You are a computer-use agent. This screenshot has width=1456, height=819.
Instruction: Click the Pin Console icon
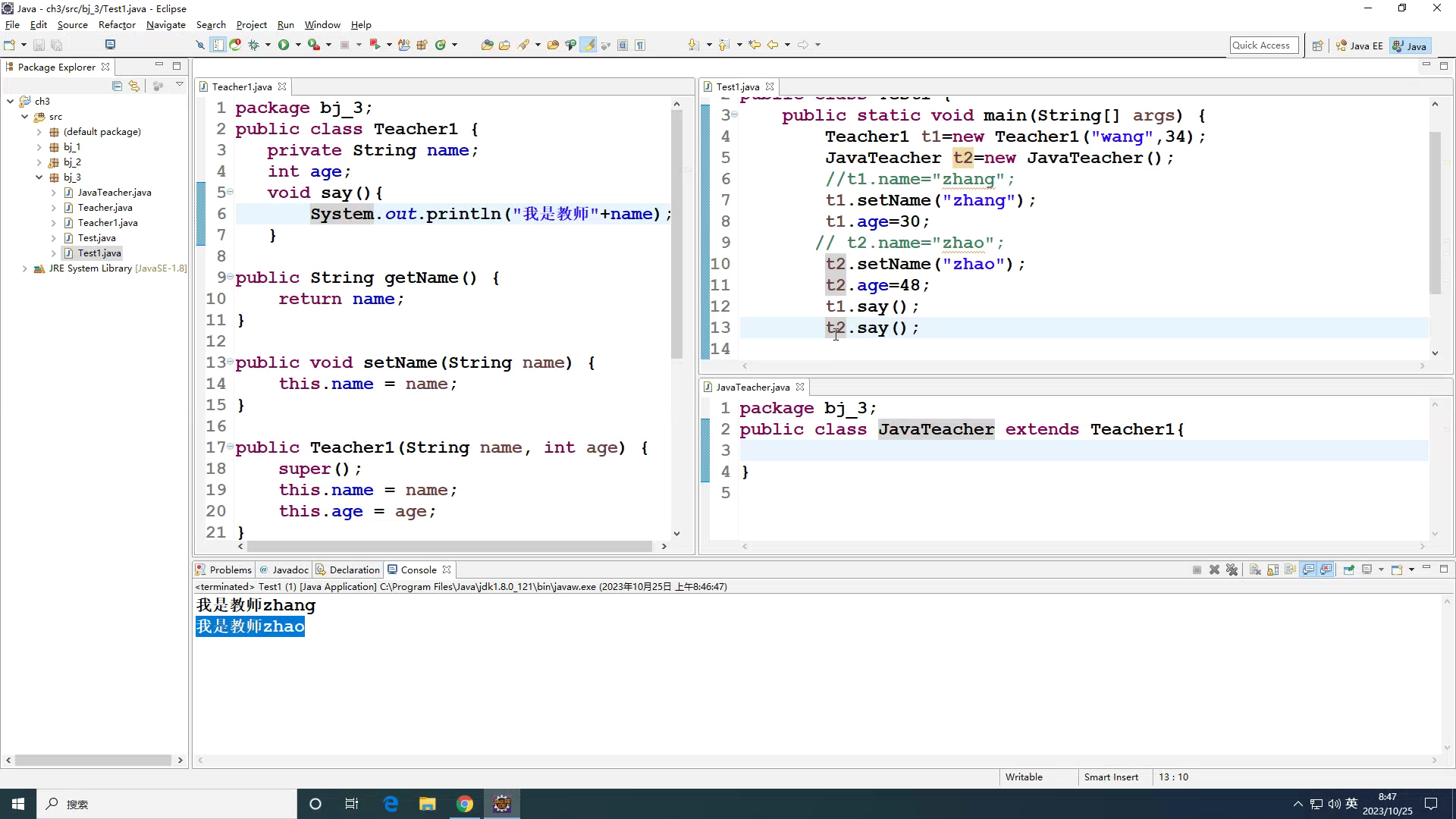tap(1348, 570)
